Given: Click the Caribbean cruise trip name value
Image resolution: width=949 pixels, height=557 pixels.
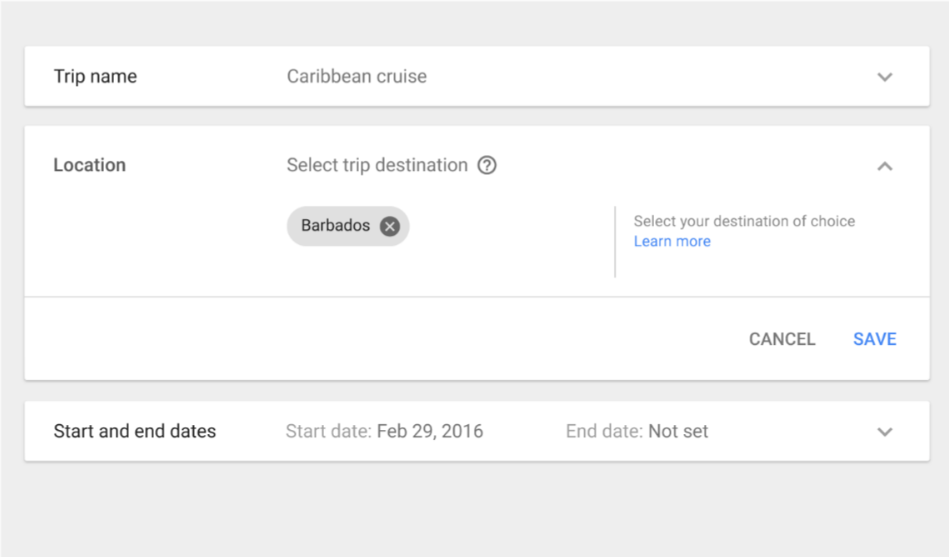Looking at the screenshot, I should coord(356,77).
